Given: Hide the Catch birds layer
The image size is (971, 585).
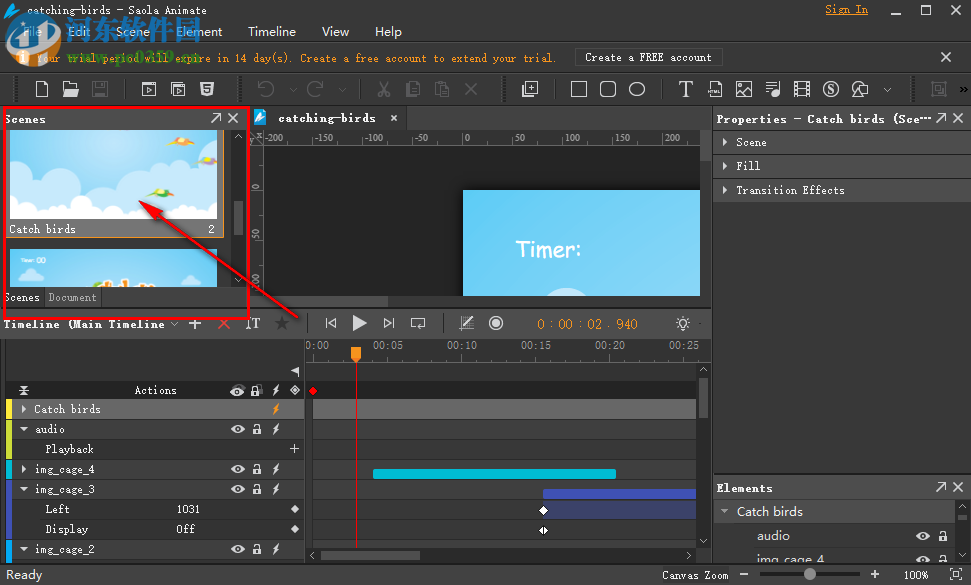Looking at the screenshot, I should (x=238, y=409).
